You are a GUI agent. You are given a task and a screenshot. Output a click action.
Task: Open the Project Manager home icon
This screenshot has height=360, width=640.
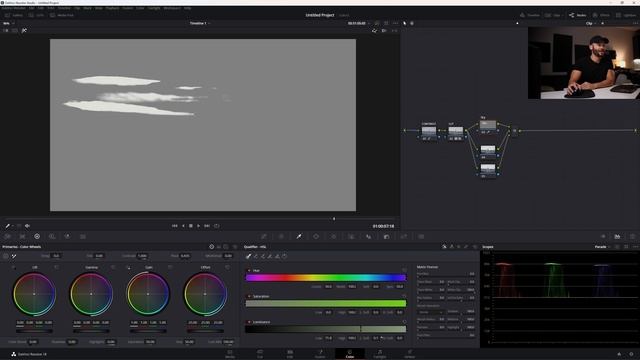619,354
